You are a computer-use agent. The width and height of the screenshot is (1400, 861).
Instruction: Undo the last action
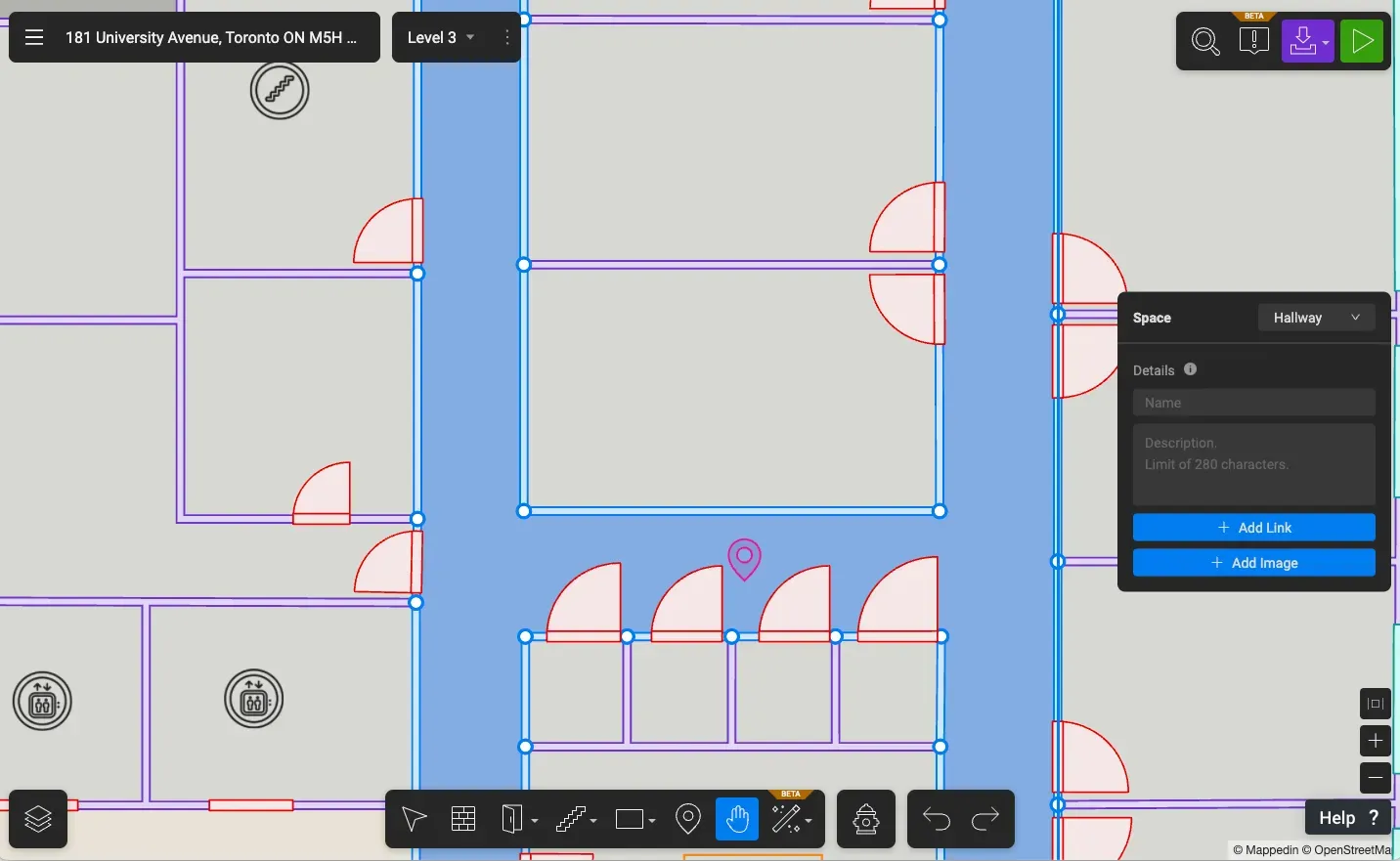[937, 819]
